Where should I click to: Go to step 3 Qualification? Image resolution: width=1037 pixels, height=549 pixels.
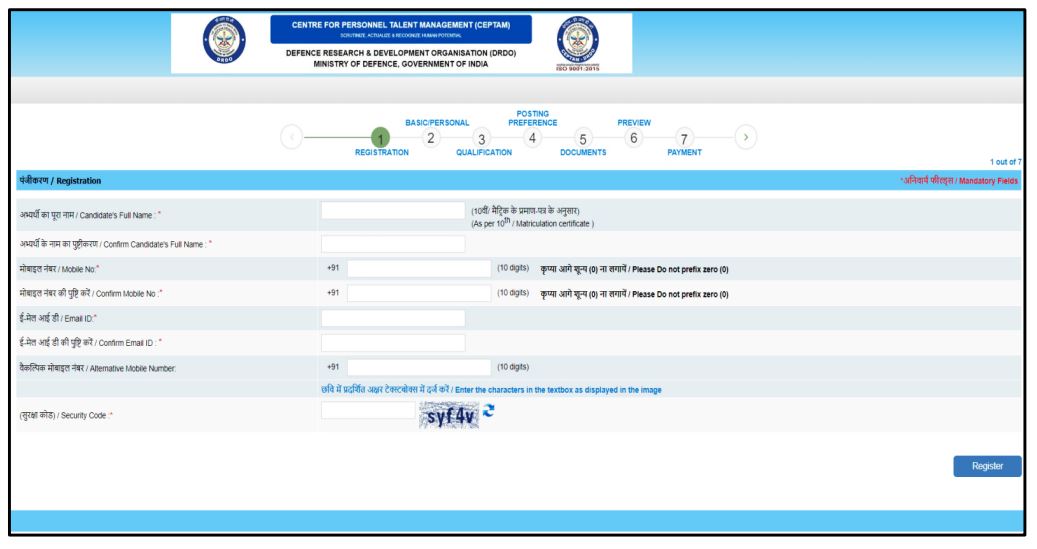click(481, 139)
